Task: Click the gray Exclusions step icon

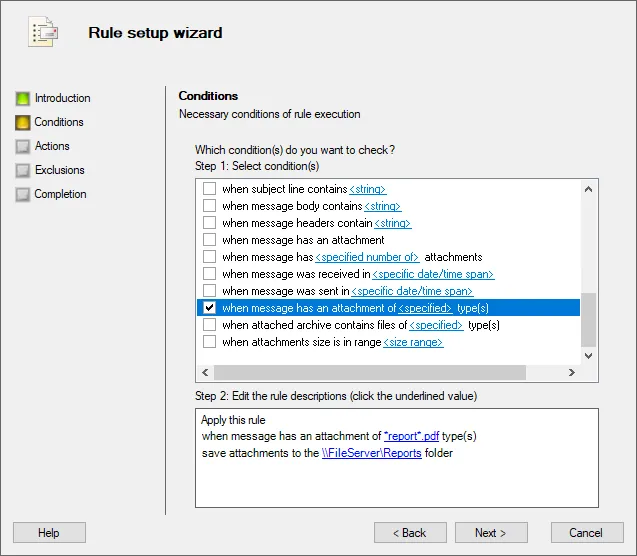Action: 22,170
